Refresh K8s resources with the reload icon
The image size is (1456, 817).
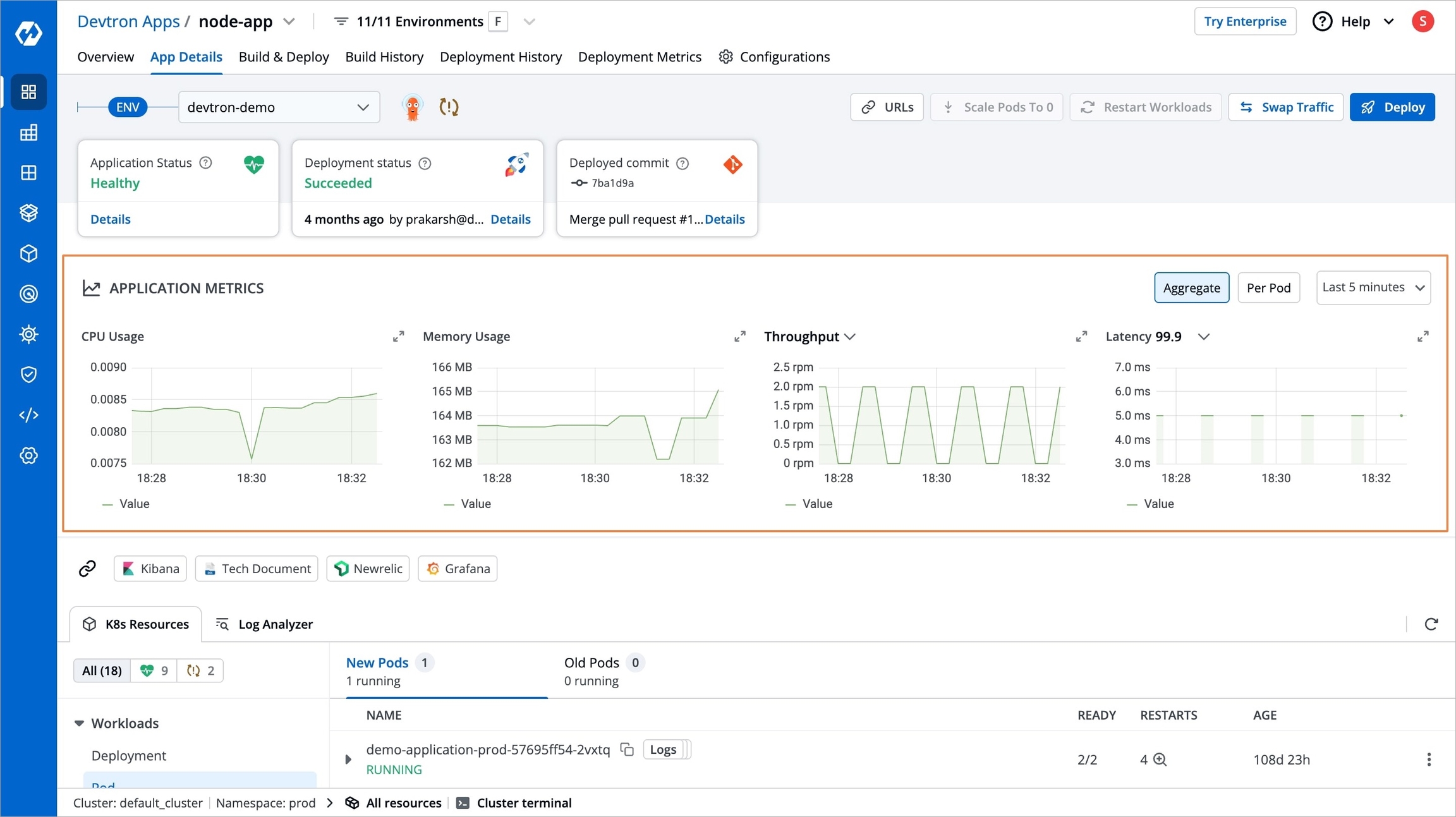[1431, 624]
